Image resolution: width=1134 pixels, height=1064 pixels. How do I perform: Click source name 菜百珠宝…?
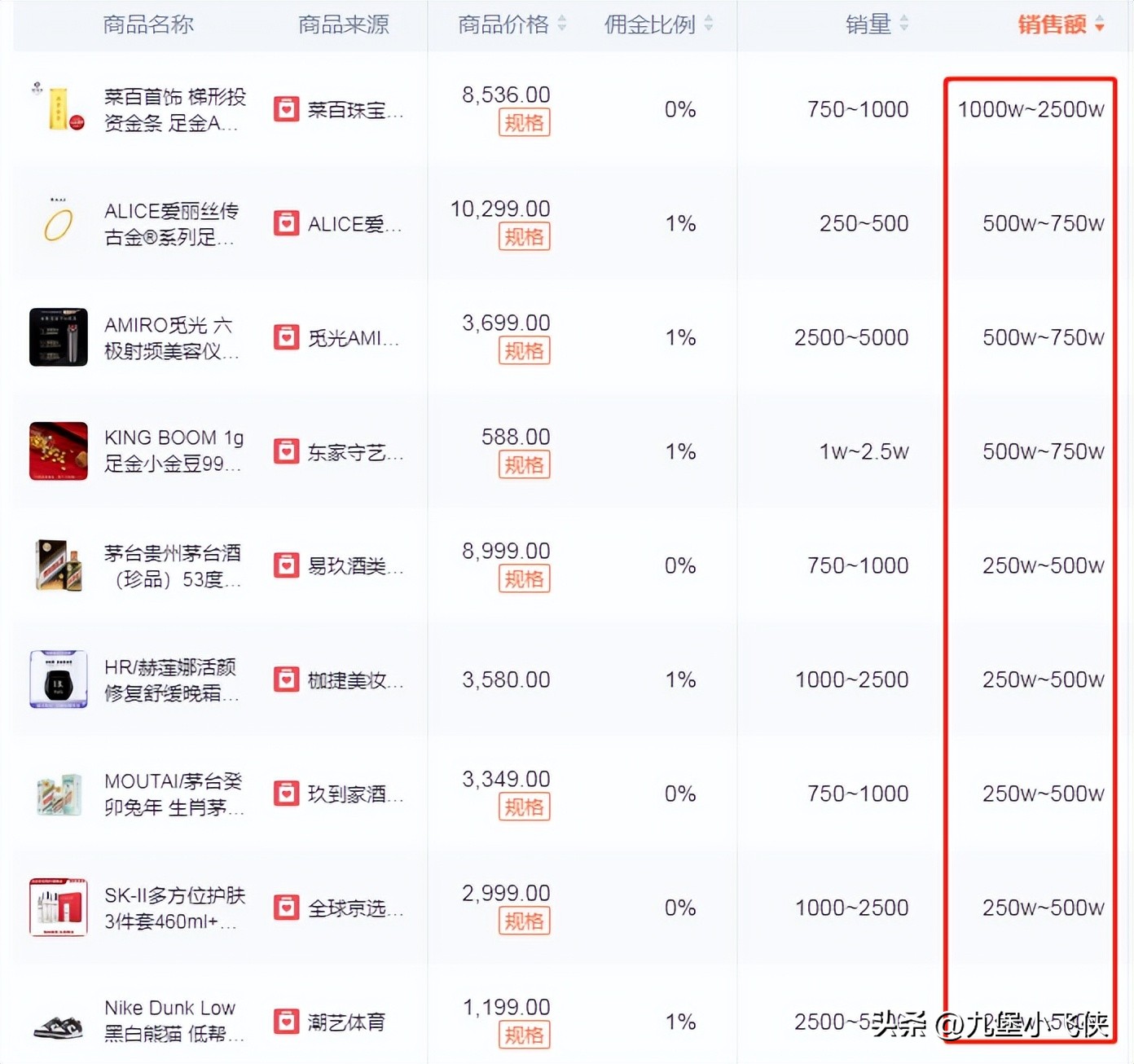pyautogui.click(x=355, y=110)
